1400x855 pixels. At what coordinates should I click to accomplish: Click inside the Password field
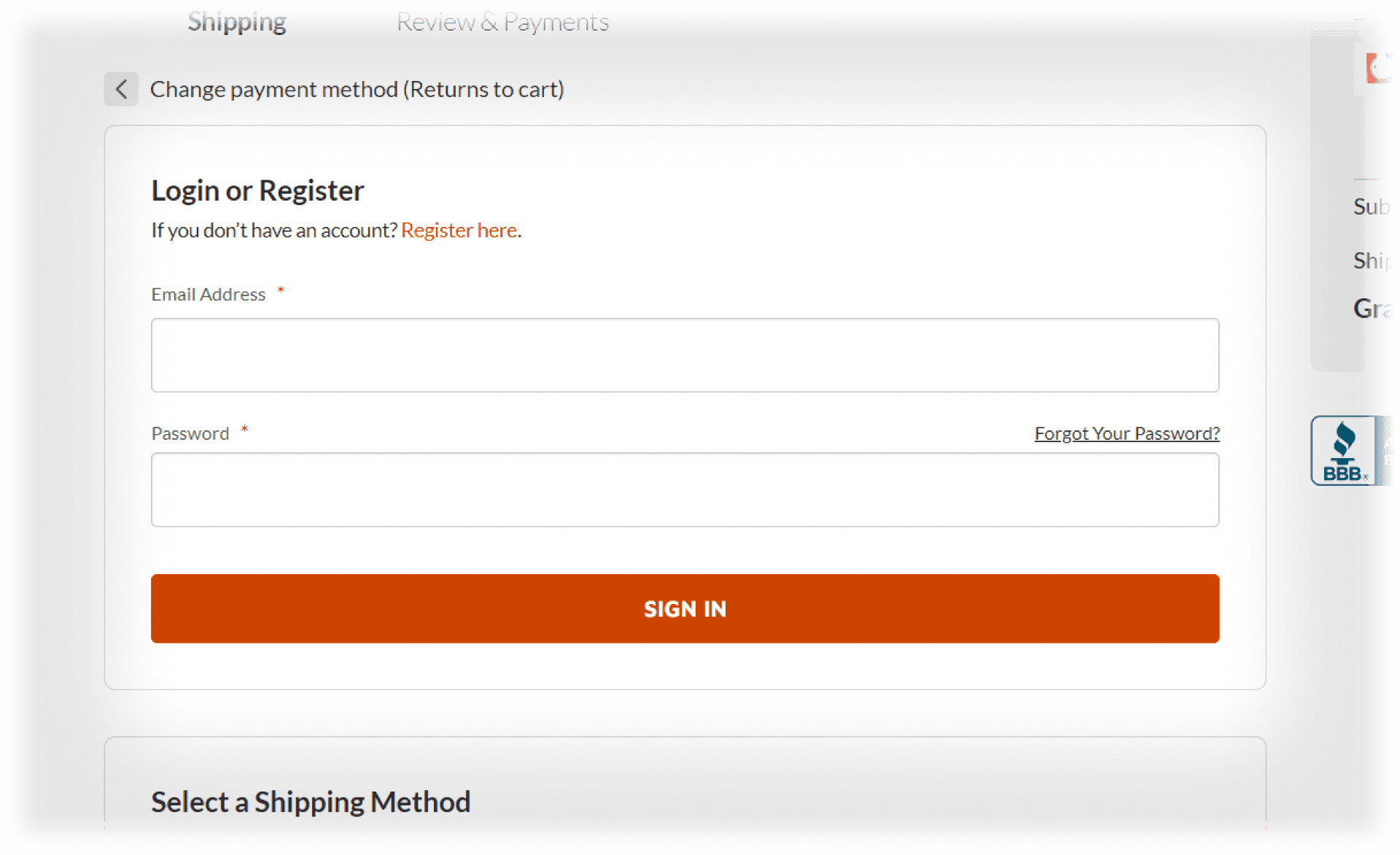tap(685, 490)
